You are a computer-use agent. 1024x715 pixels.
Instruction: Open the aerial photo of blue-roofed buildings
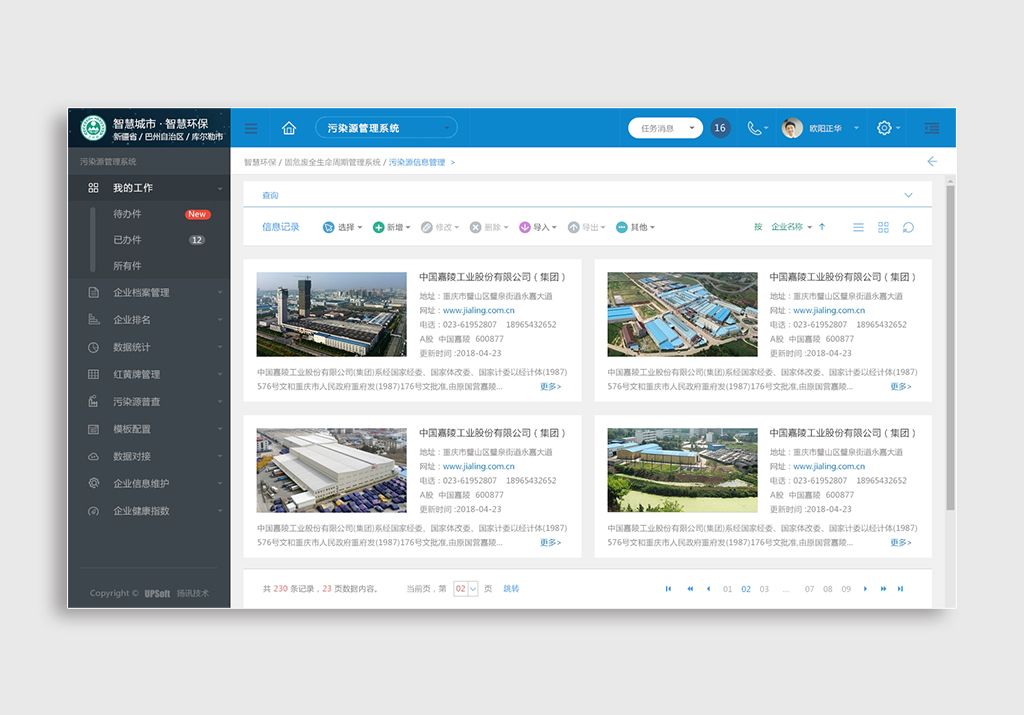tap(682, 314)
